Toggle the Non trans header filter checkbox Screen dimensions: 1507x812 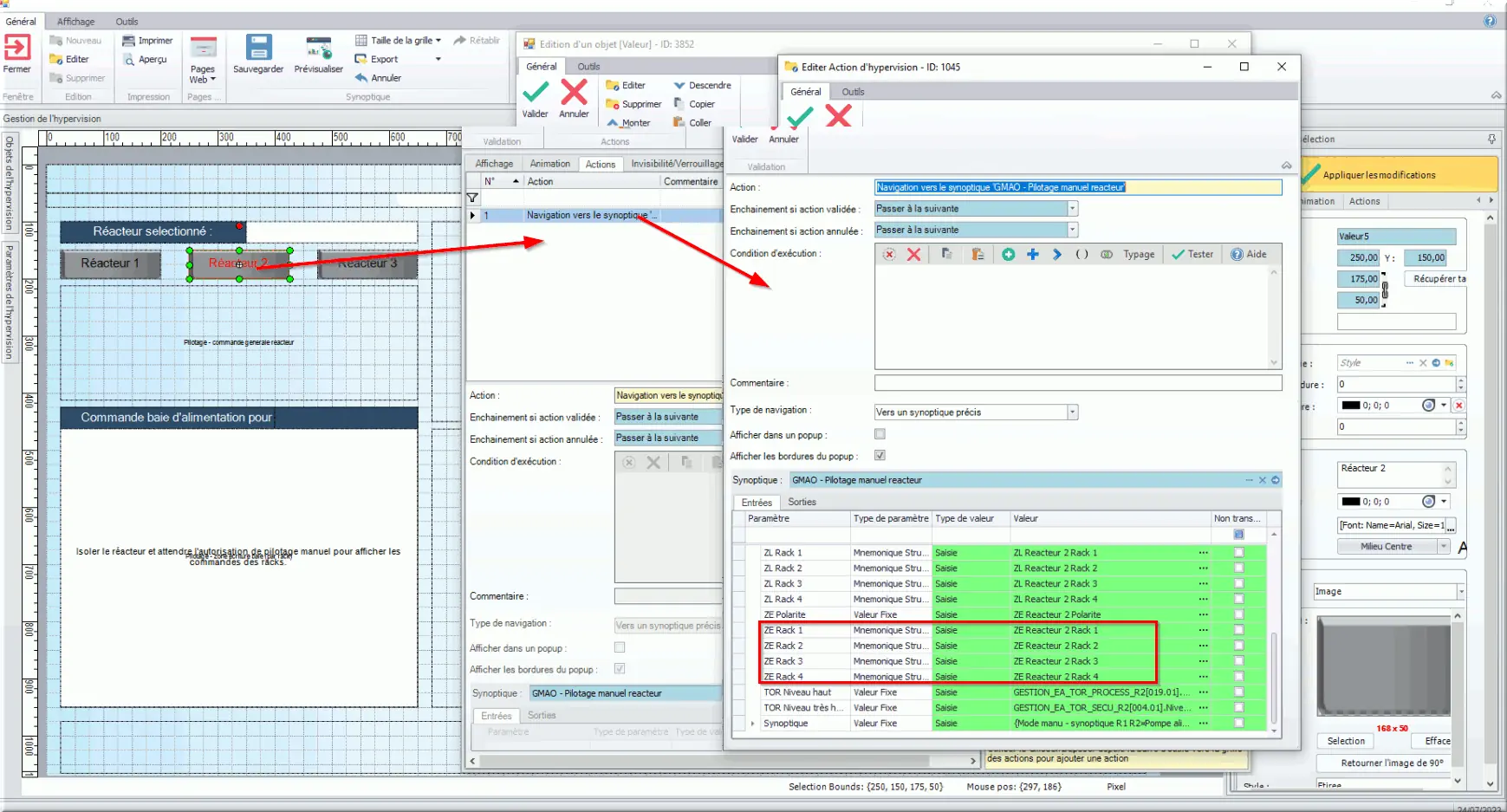(x=1238, y=534)
